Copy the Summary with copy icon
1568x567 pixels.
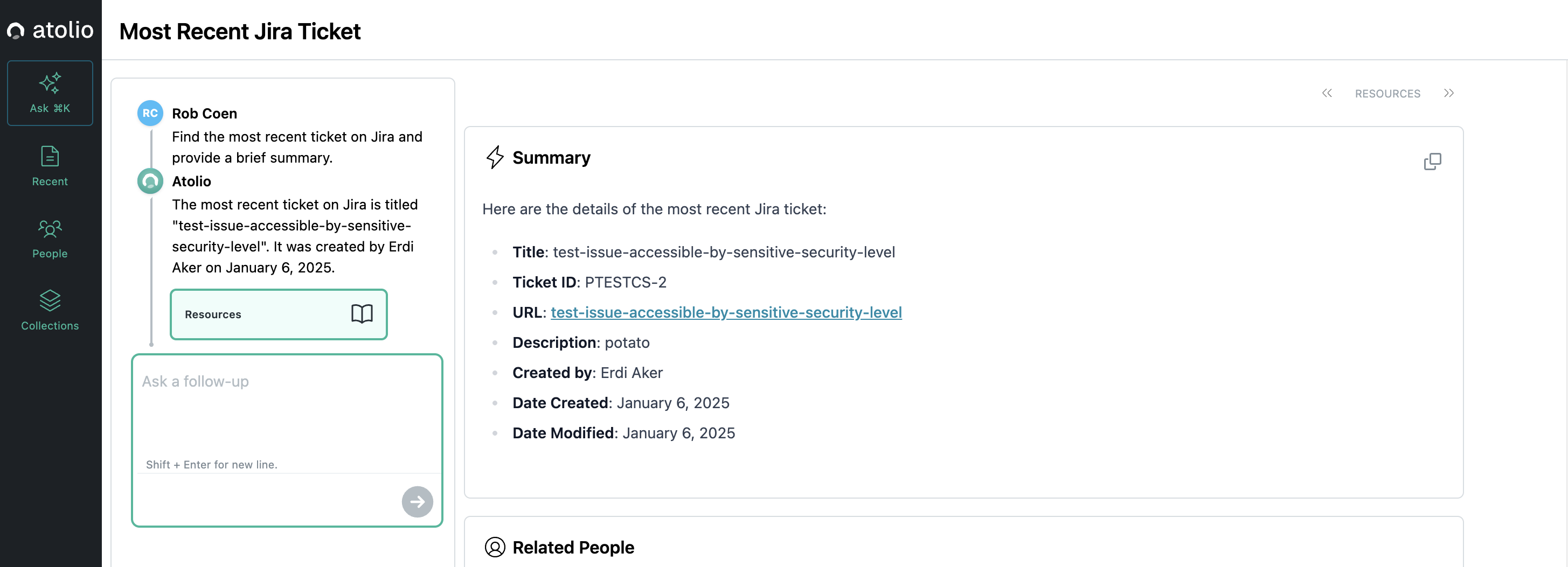(x=1432, y=161)
